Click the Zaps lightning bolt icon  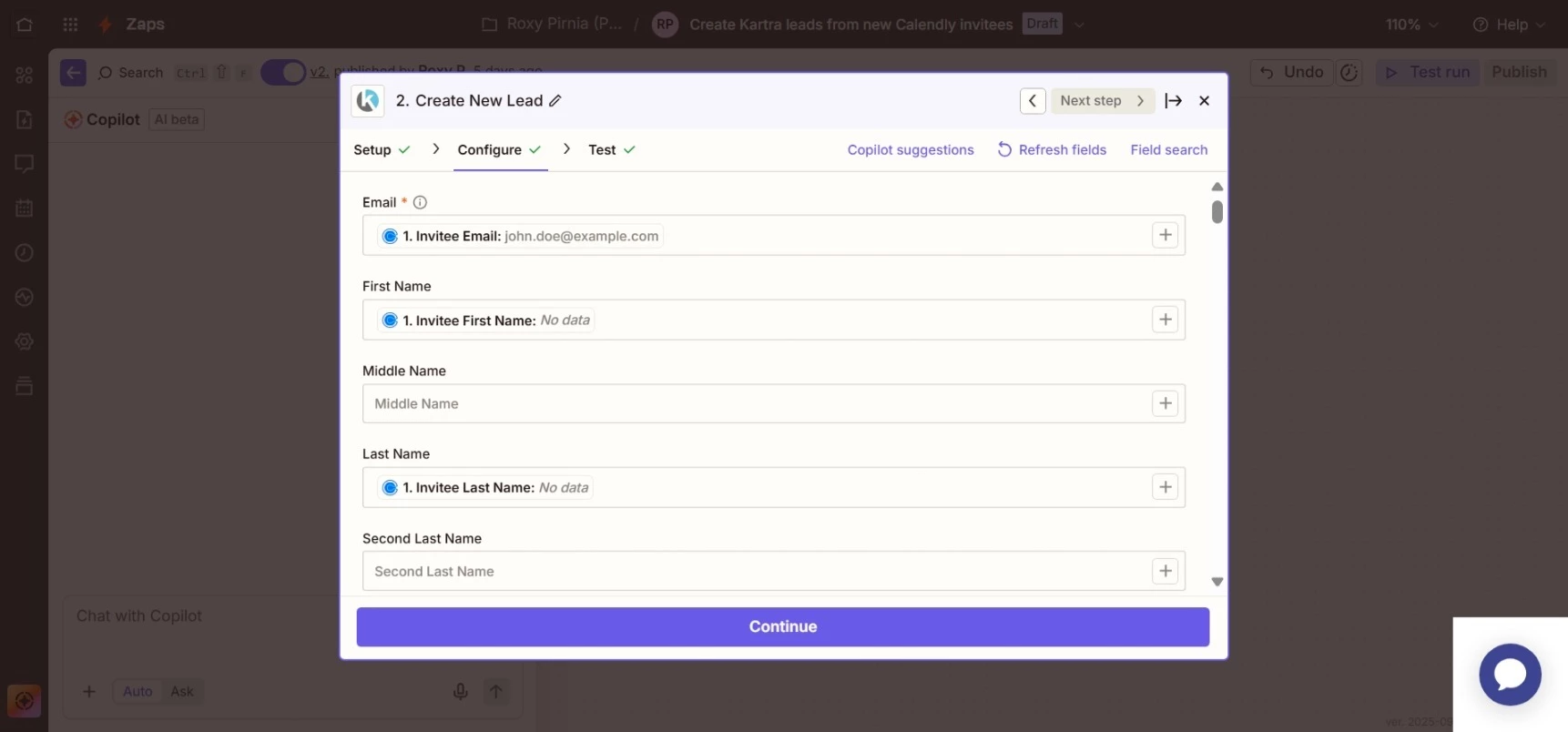106,25
